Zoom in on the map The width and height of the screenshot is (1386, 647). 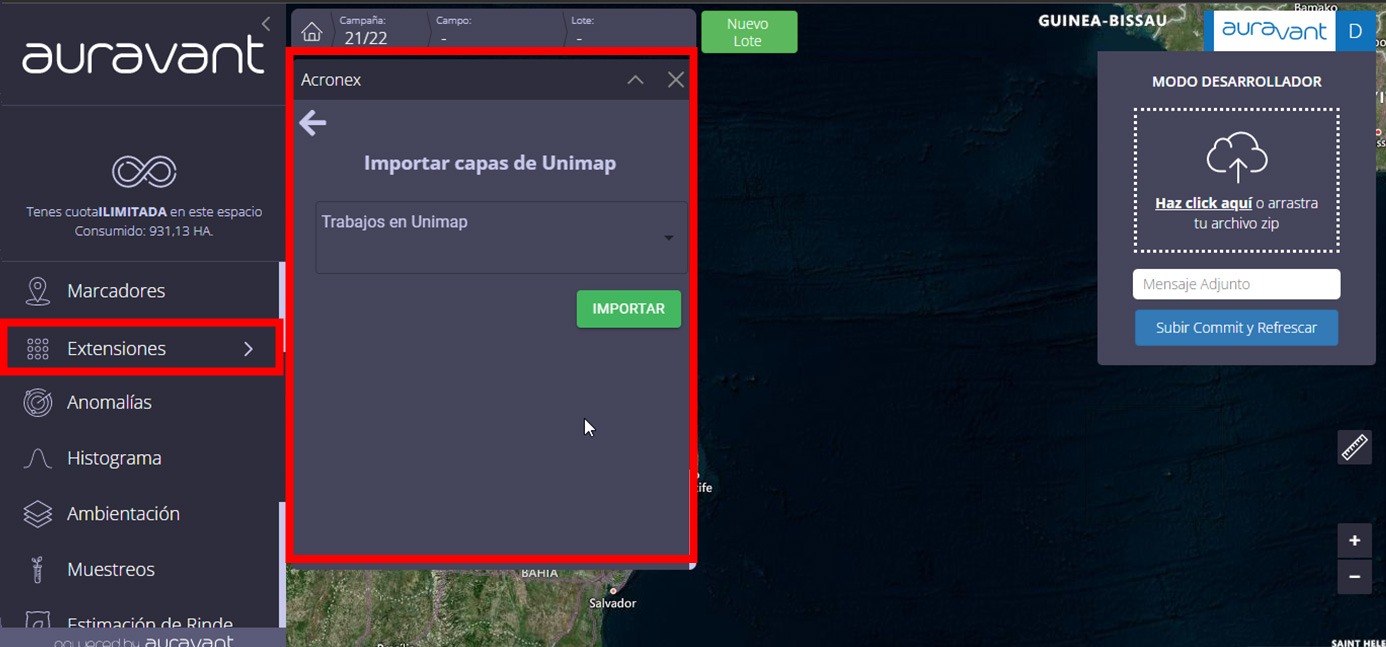tap(1355, 541)
